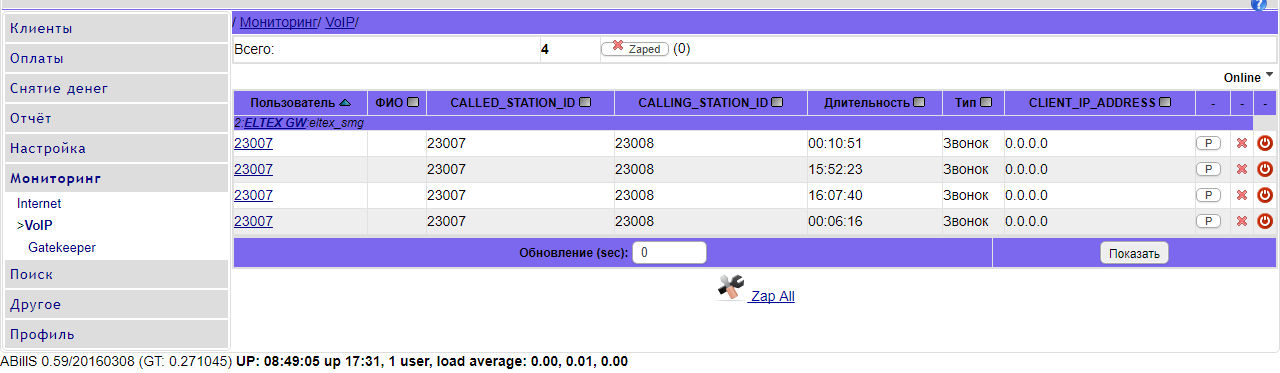Select the VoIP submenu item in sidebar
The width and height of the screenshot is (1280, 373).
38,225
